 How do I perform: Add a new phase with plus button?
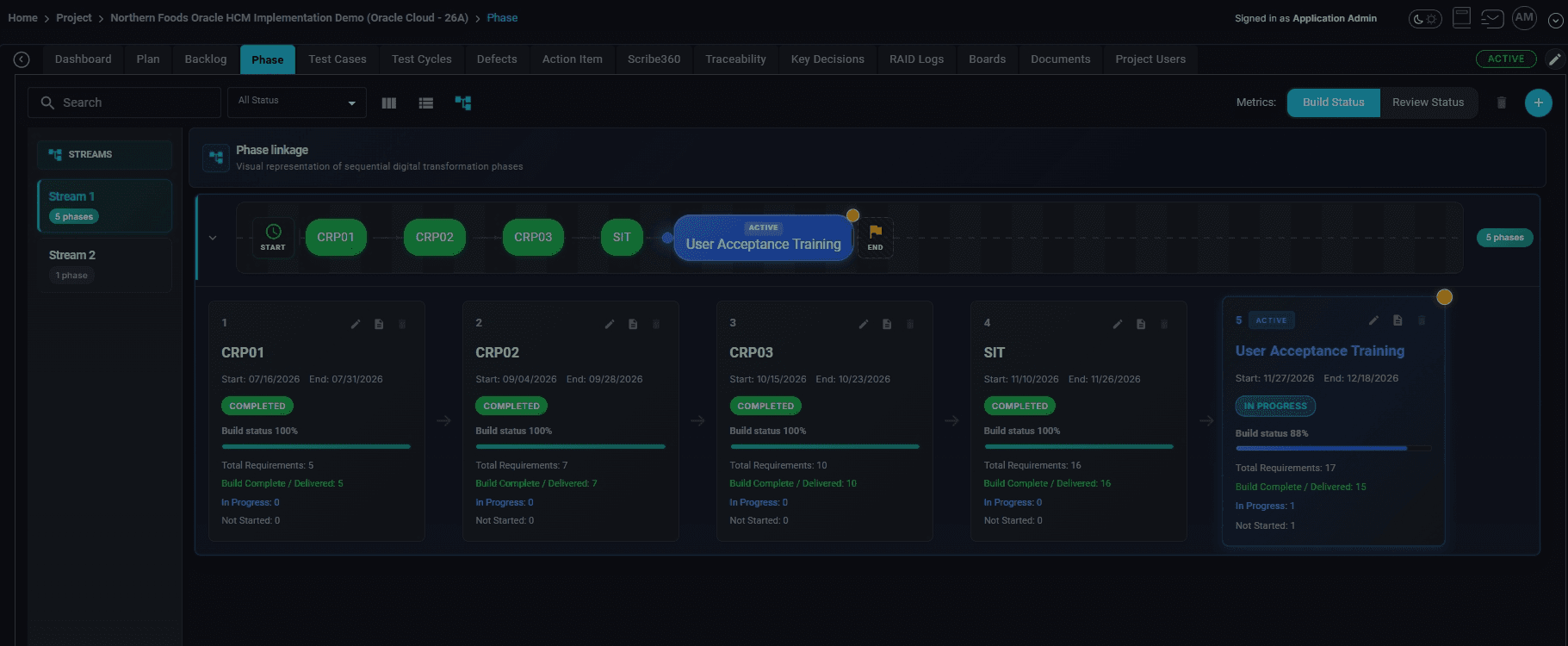[1539, 102]
